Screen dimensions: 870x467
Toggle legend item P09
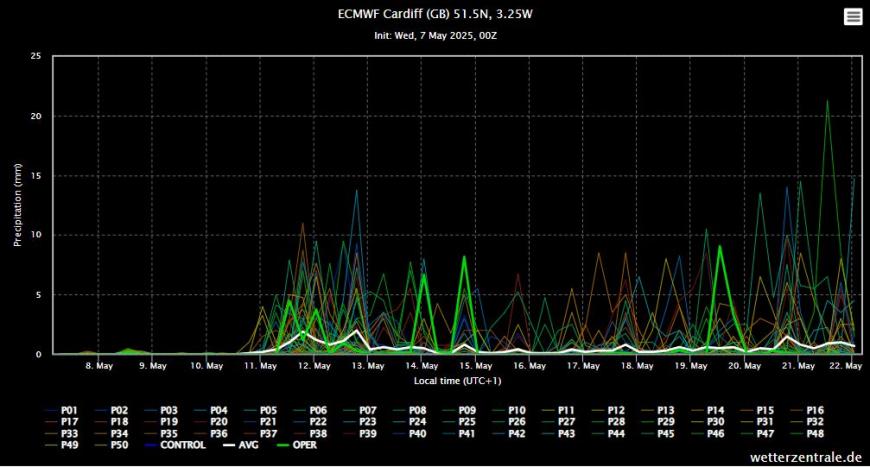(460, 410)
